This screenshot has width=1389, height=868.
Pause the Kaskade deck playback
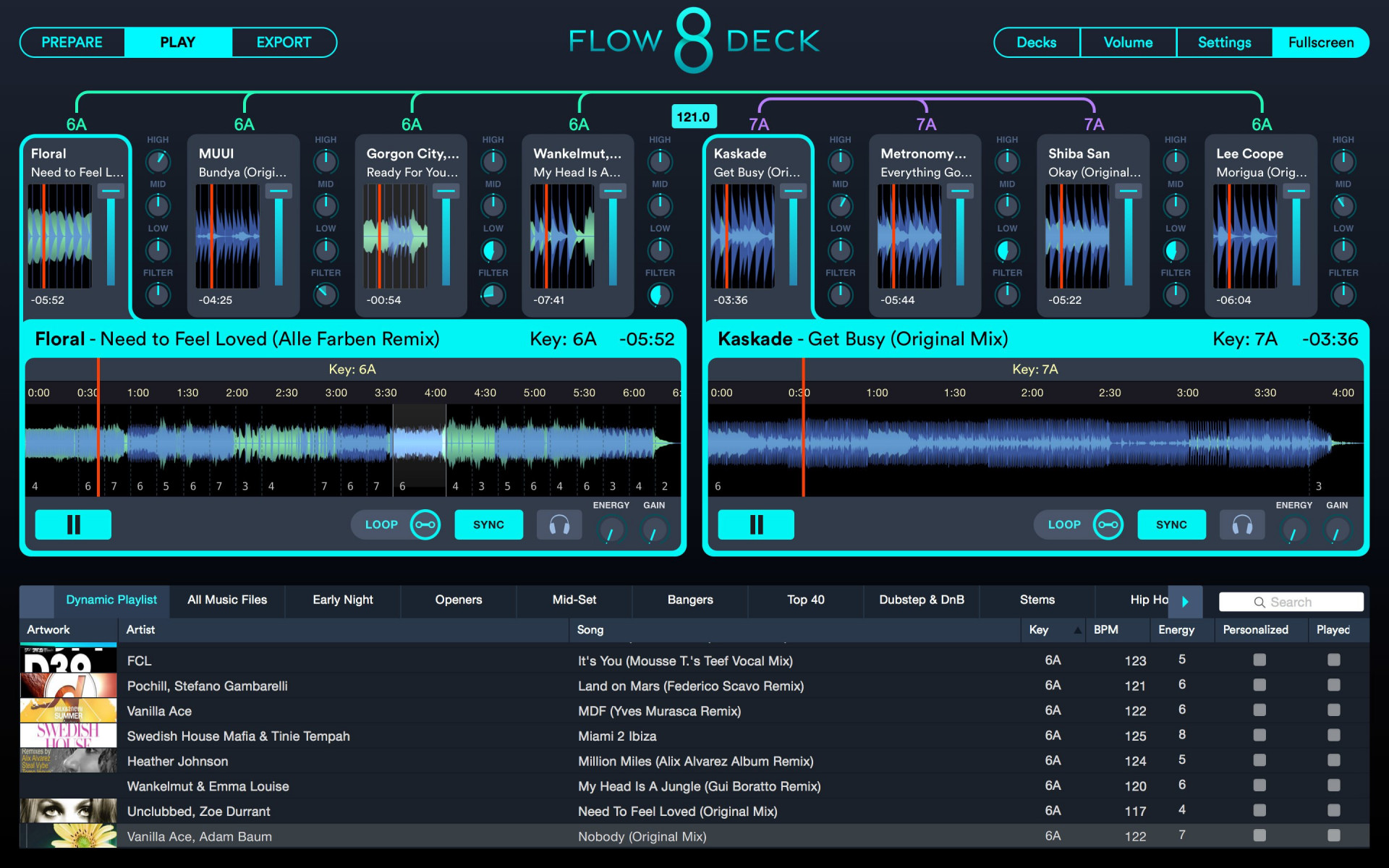(756, 524)
